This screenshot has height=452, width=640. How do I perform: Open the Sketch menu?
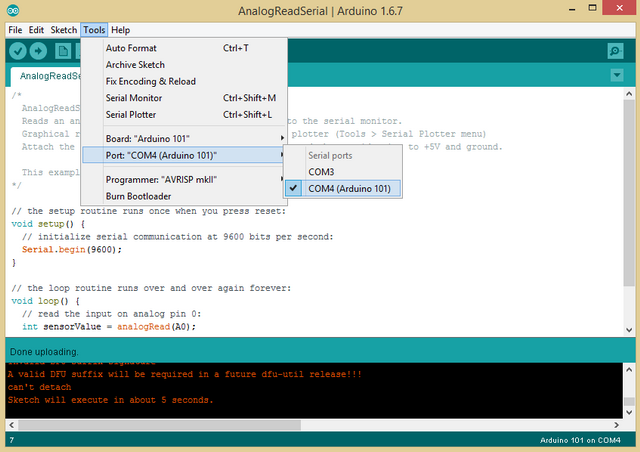click(64, 30)
